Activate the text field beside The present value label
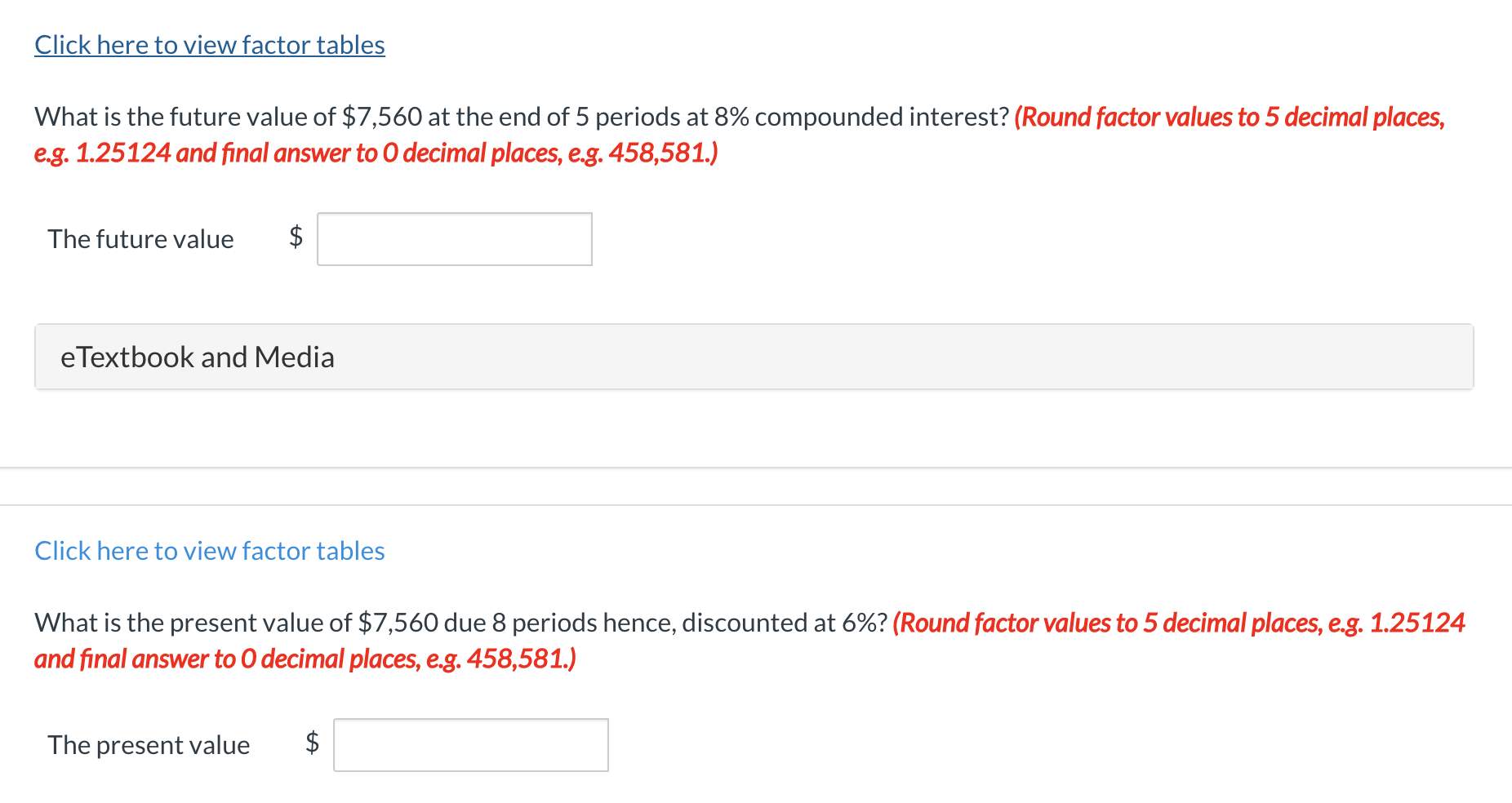Viewport: 1512px width, 803px height. pyautogui.click(x=470, y=744)
